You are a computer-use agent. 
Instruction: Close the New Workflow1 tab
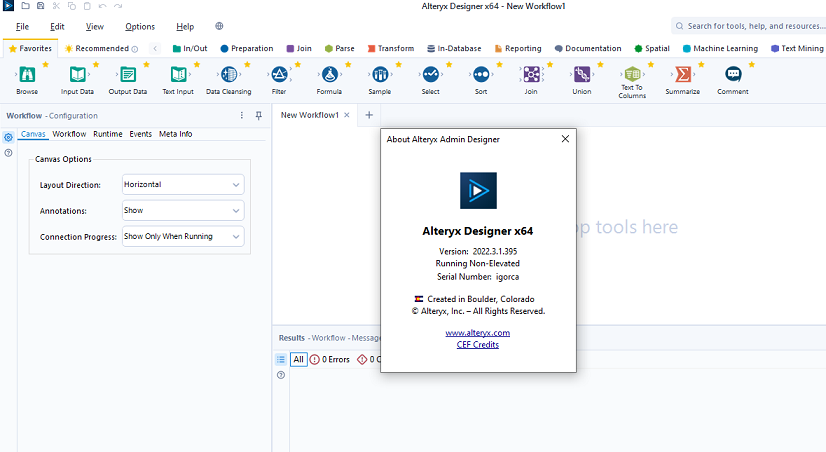[x=347, y=115]
